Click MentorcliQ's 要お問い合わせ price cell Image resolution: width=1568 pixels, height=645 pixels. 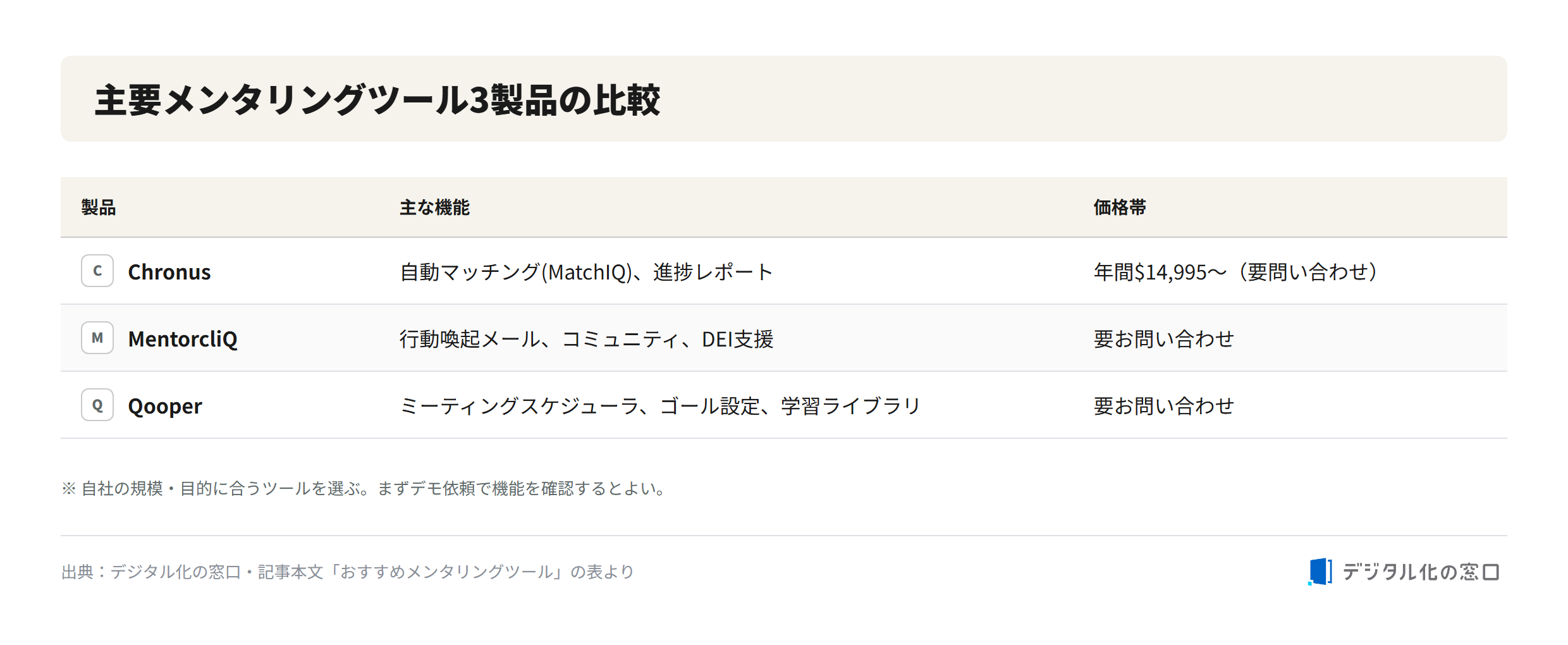click(1164, 339)
